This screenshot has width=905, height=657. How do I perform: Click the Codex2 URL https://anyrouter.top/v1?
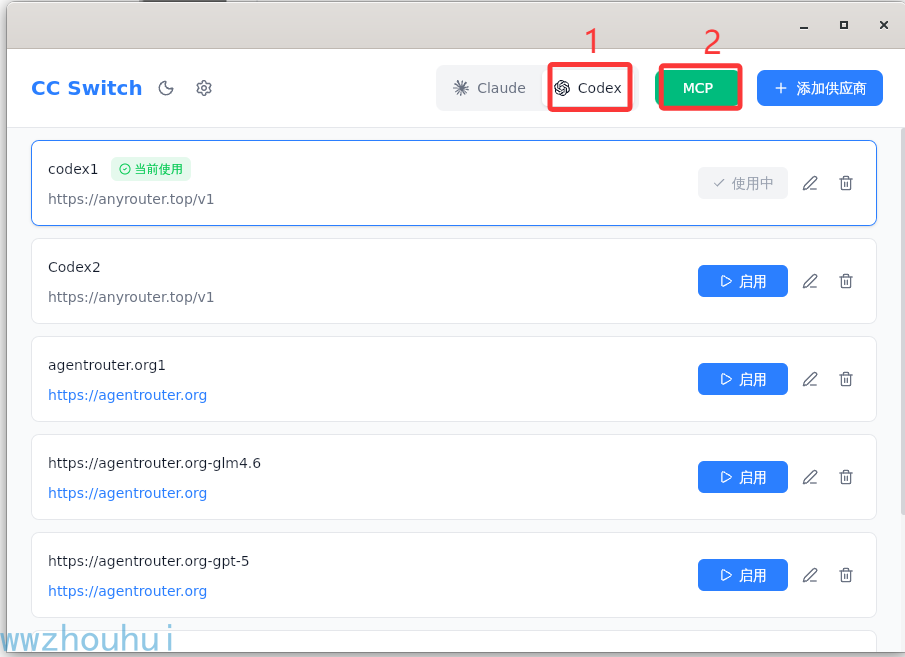(131, 297)
